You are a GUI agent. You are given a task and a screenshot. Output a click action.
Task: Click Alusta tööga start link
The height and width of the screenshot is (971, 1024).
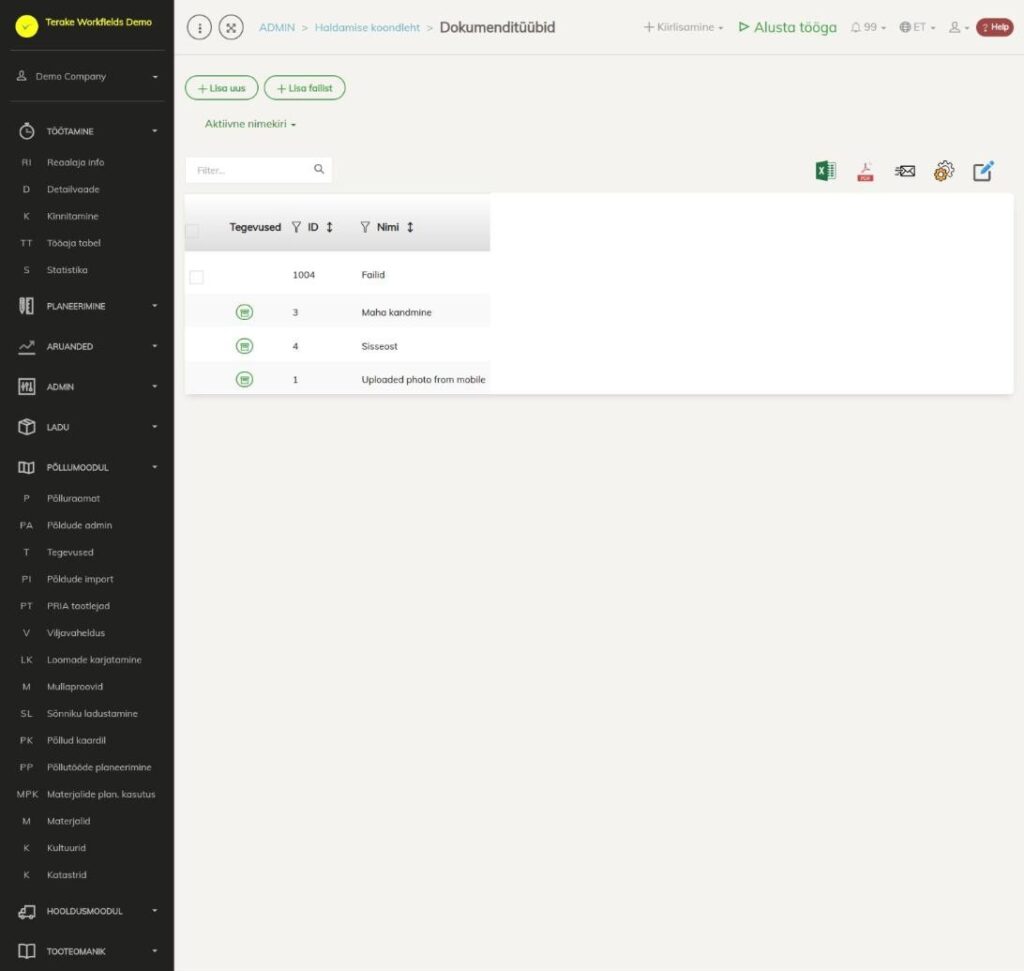tap(788, 27)
